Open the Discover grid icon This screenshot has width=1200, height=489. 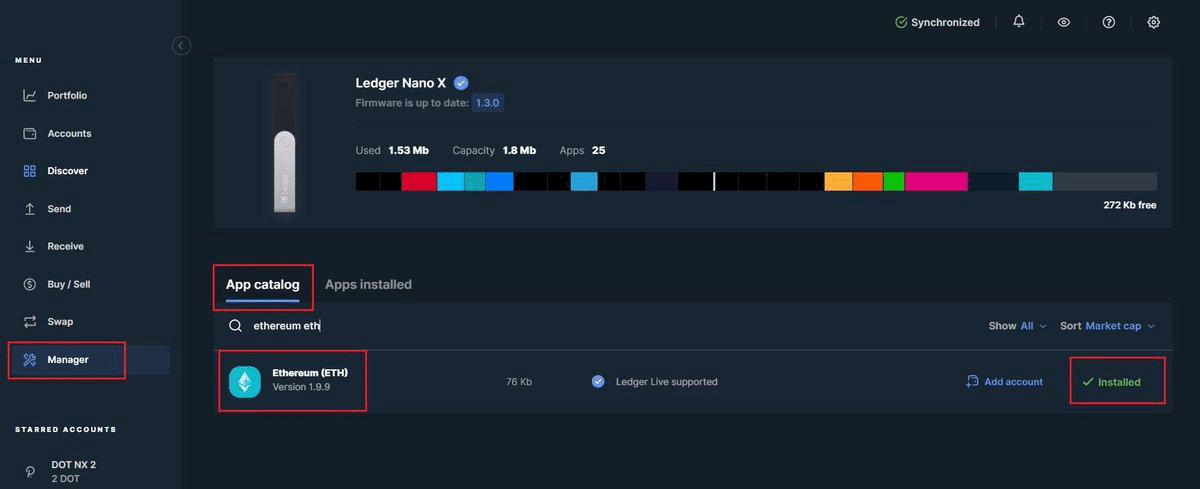pyautogui.click(x=30, y=171)
